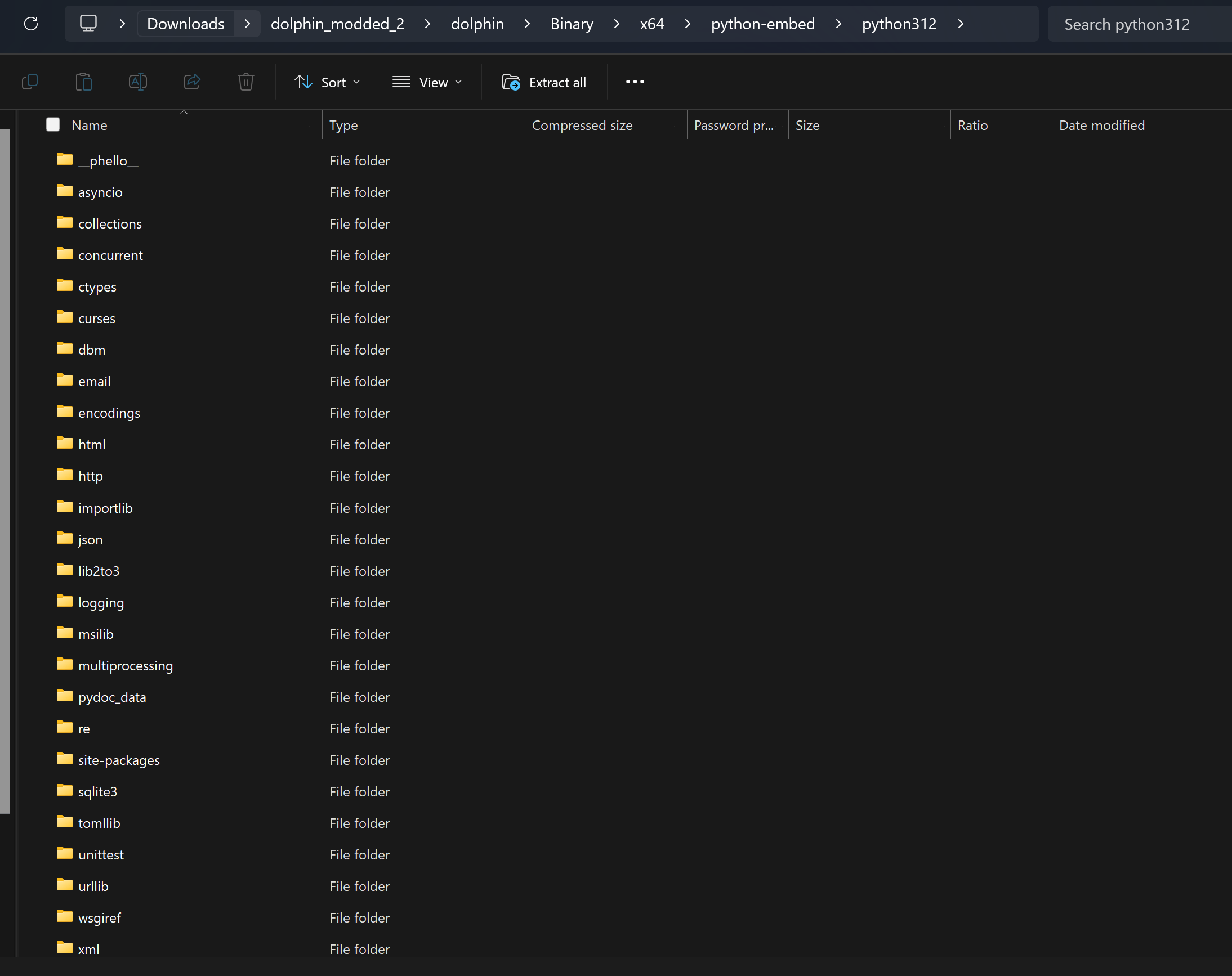1232x976 pixels.
Task: Navigate to python-embed in breadcrumb path
Action: pyautogui.click(x=762, y=24)
